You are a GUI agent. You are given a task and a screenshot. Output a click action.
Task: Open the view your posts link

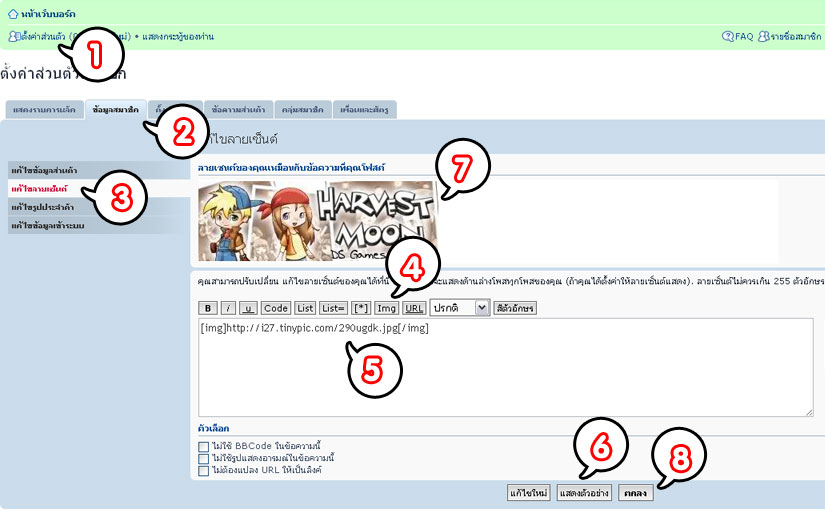[178, 36]
